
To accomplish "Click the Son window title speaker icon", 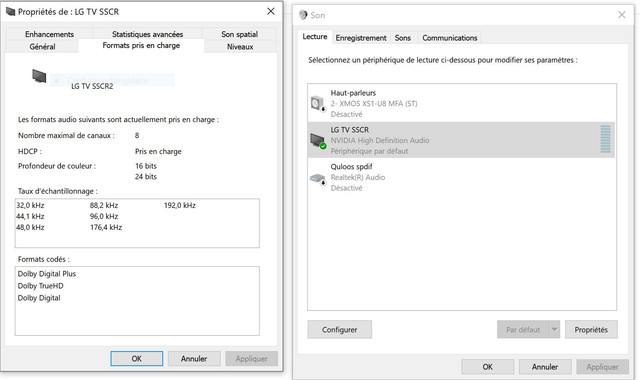I will coord(303,15).
